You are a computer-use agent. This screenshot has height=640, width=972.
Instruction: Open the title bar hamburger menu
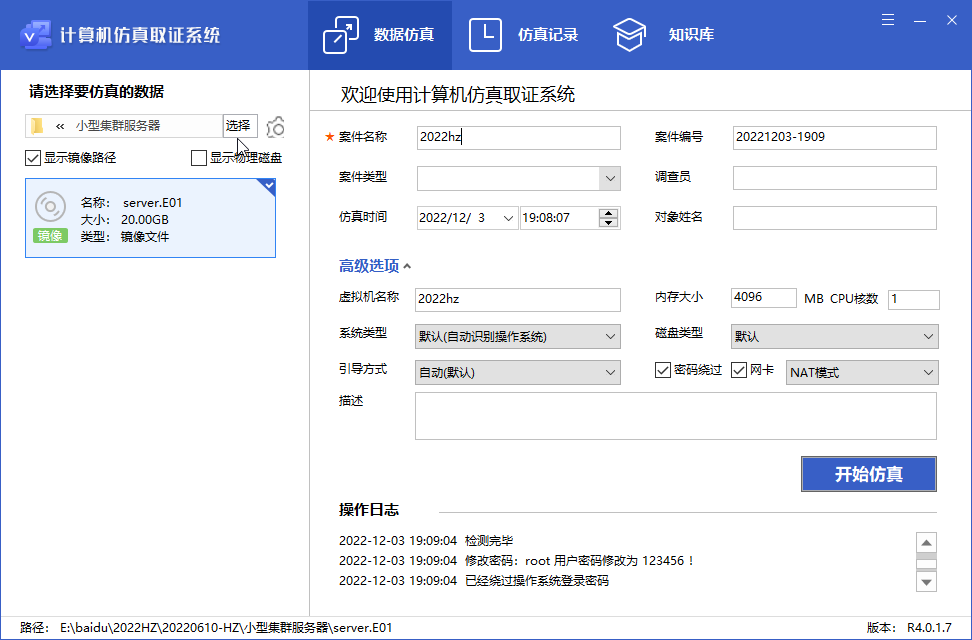[888, 20]
